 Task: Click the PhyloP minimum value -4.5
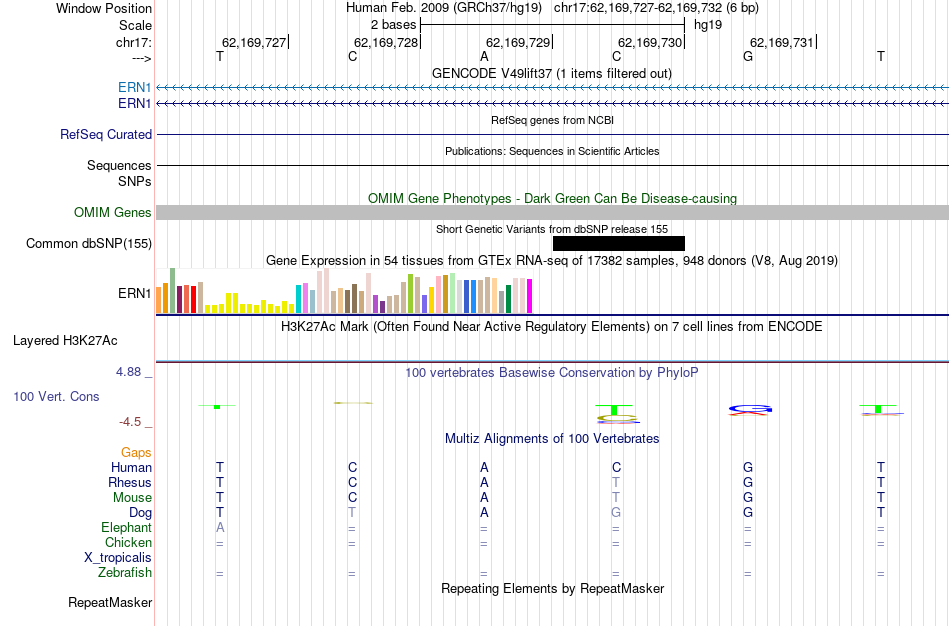[x=130, y=422]
